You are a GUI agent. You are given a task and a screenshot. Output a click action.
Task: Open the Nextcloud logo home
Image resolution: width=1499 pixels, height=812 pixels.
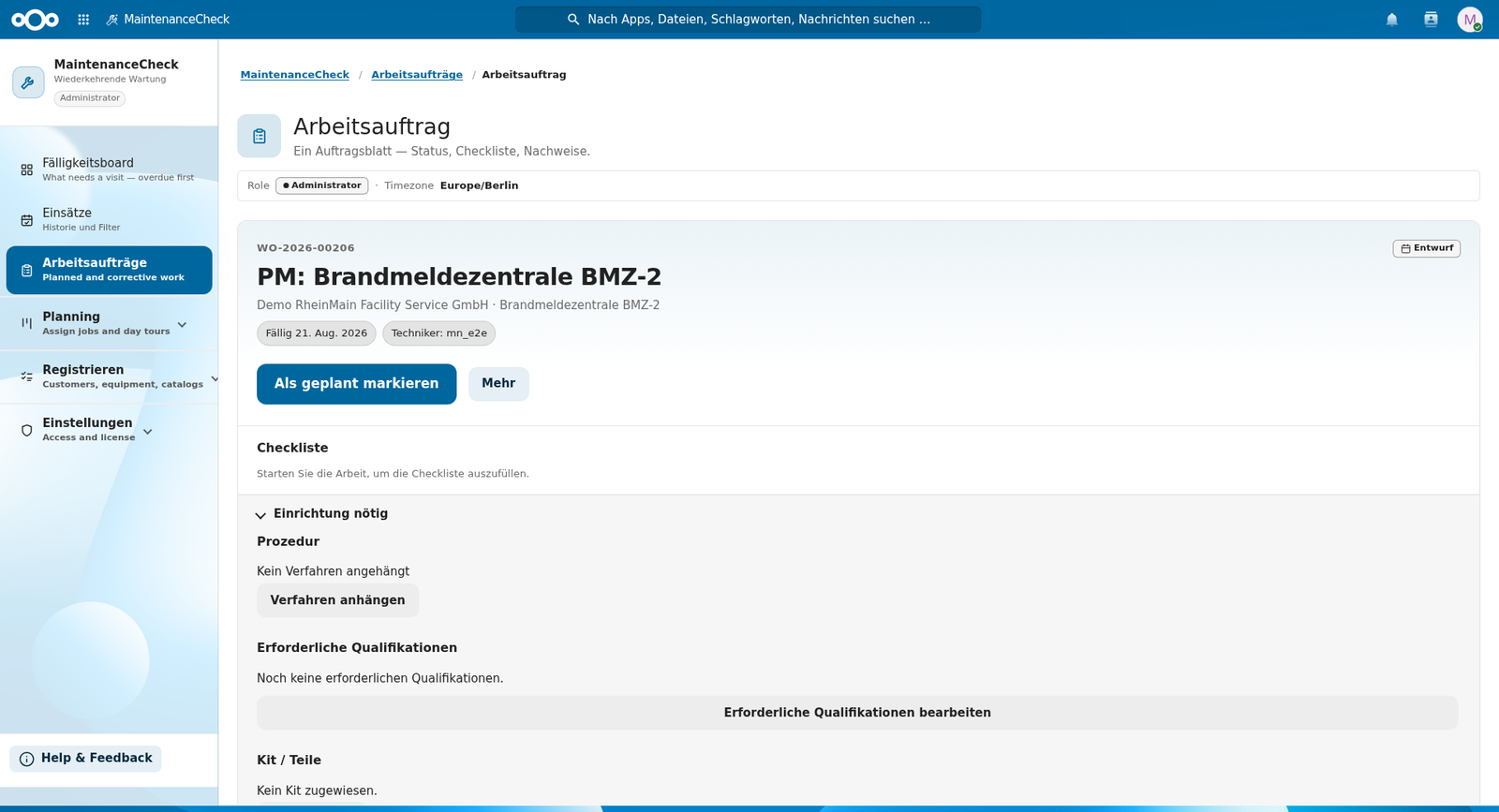[x=36, y=19]
